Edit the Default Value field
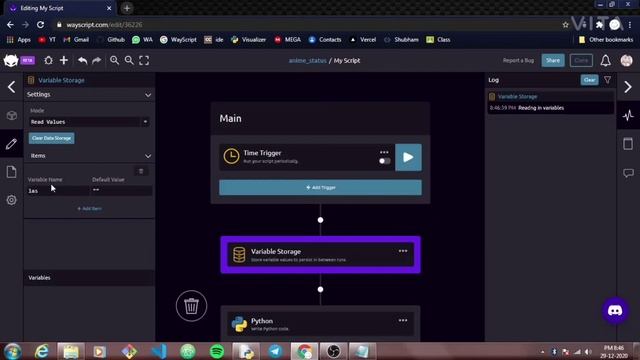 tap(122, 191)
